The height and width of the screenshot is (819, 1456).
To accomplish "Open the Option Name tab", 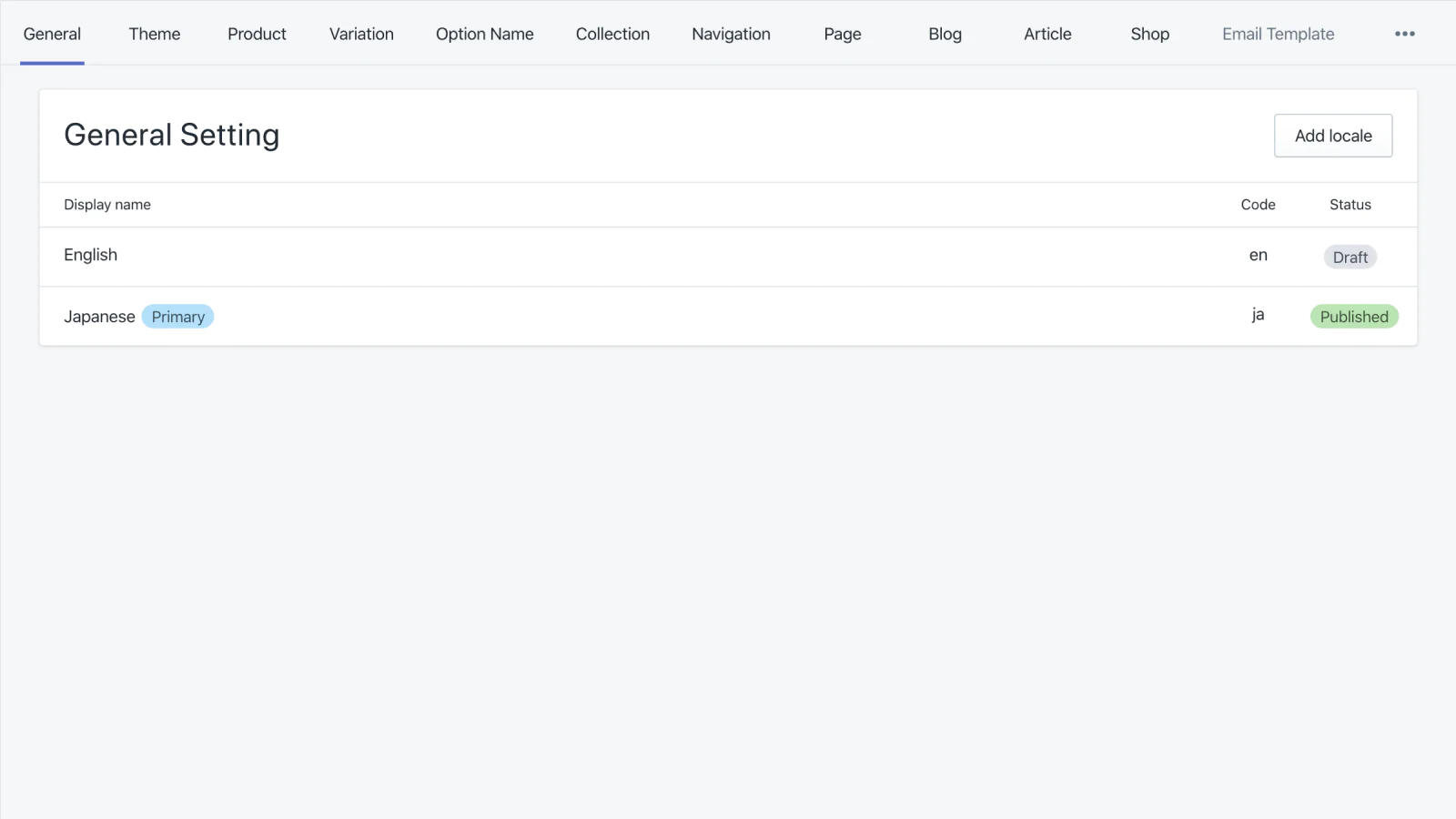I will click(x=484, y=34).
